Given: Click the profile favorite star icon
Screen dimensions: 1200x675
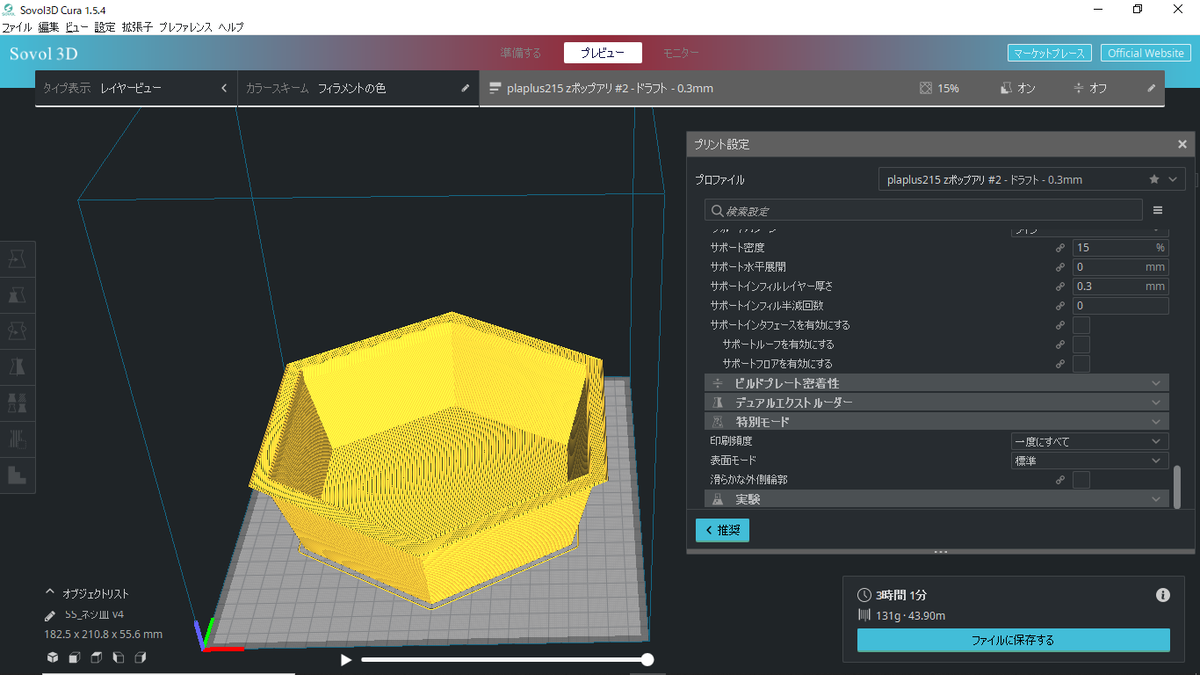Looking at the screenshot, I should pyautogui.click(x=1154, y=180).
